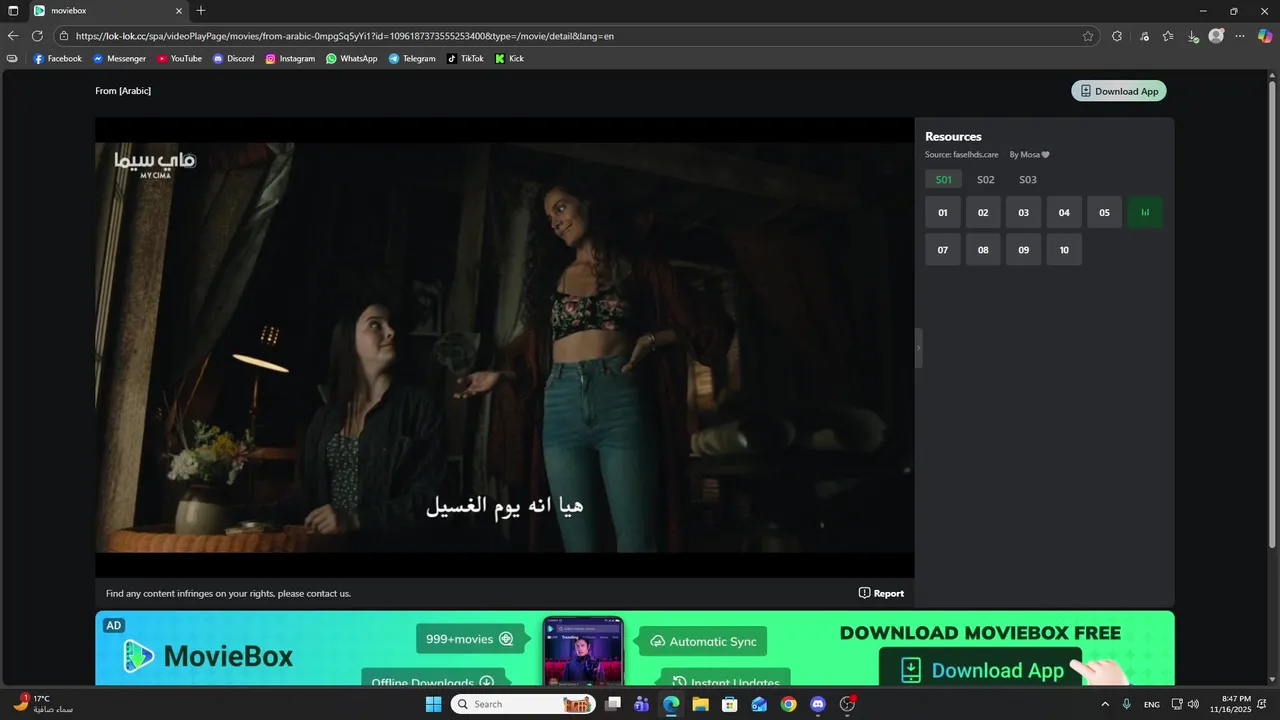Open the browser Downloads icon
This screenshot has height=720, width=1280.
1192,36
